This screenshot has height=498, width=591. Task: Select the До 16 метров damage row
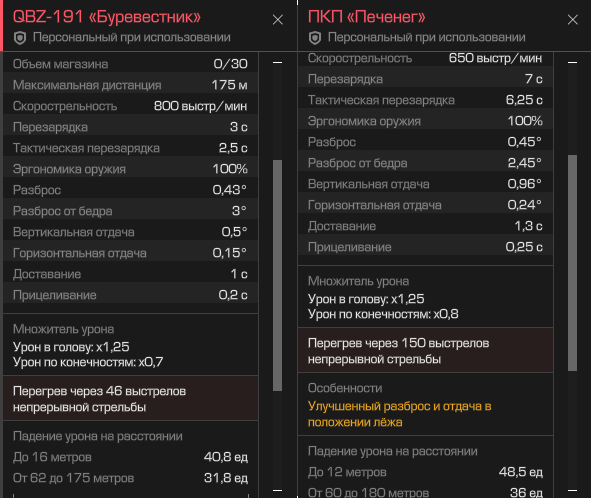click(x=130, y=457)
